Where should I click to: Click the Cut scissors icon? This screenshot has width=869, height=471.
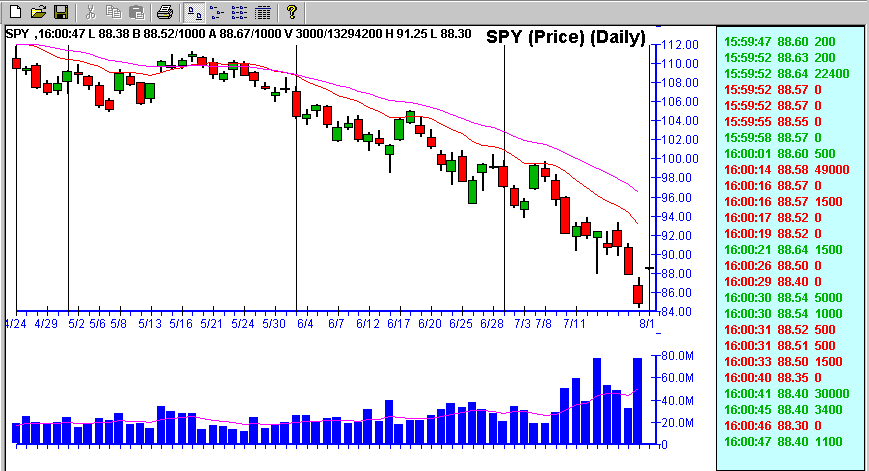coord(91,12)
